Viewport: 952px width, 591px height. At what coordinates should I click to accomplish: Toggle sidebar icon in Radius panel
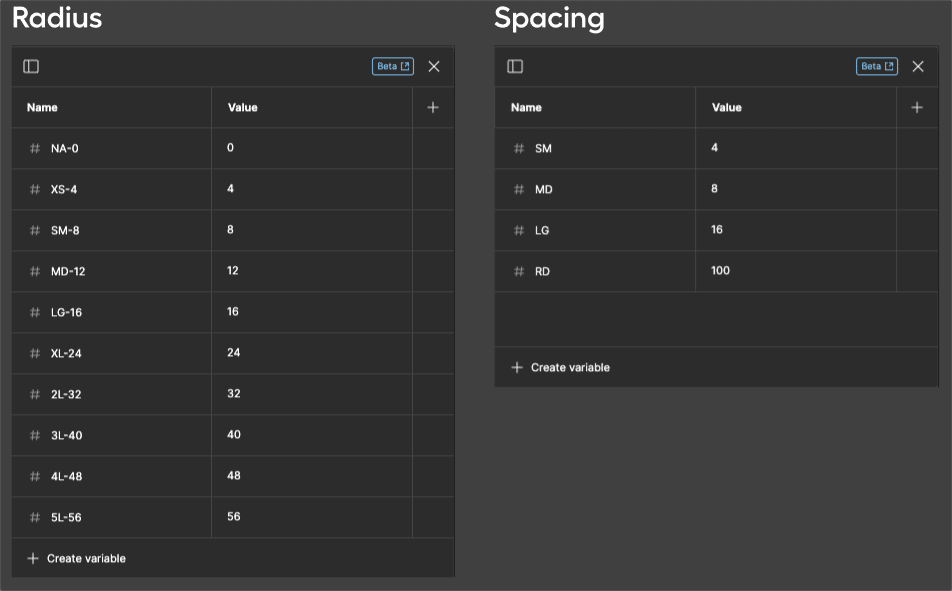(x=31, y=66)
